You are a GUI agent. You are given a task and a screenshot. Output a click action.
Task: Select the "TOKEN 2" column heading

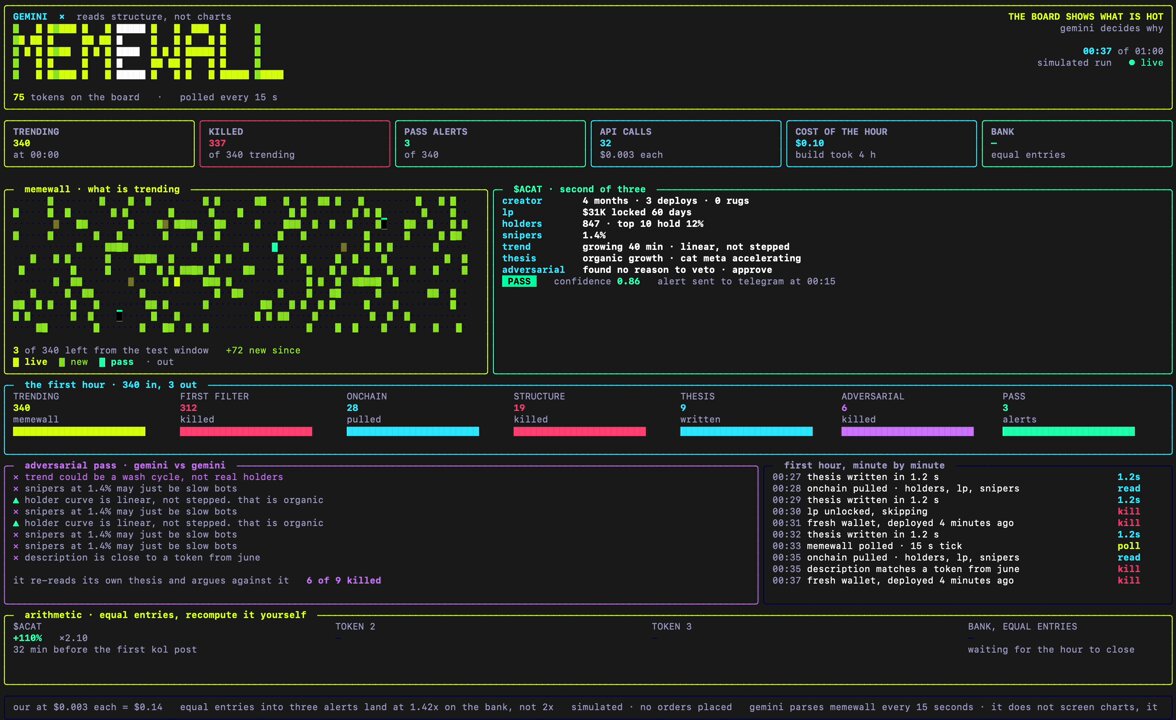tap(356, 627)
